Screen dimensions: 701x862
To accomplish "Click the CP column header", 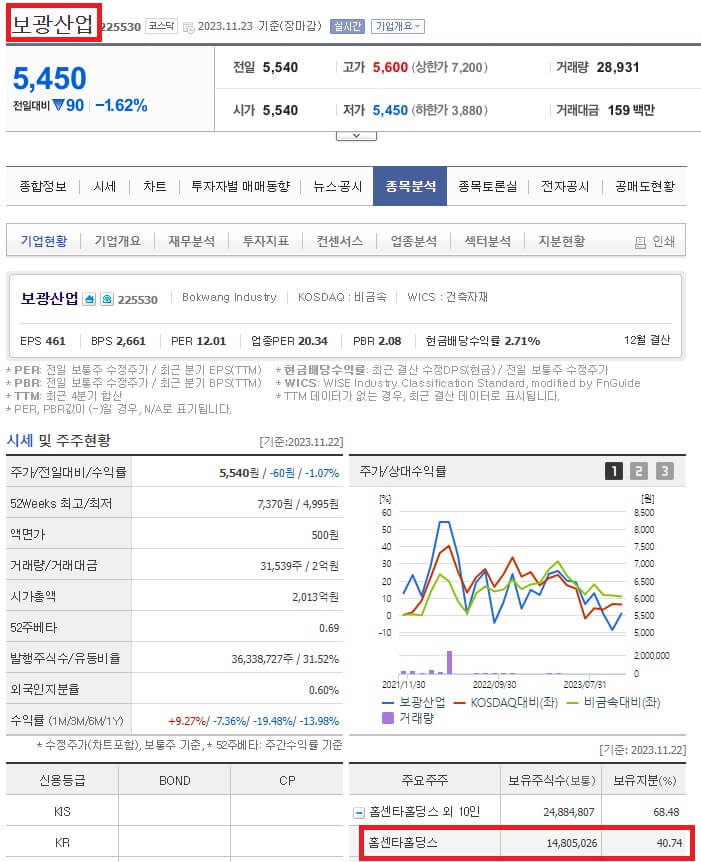I will pyautogui.click(x=287, y=781).
